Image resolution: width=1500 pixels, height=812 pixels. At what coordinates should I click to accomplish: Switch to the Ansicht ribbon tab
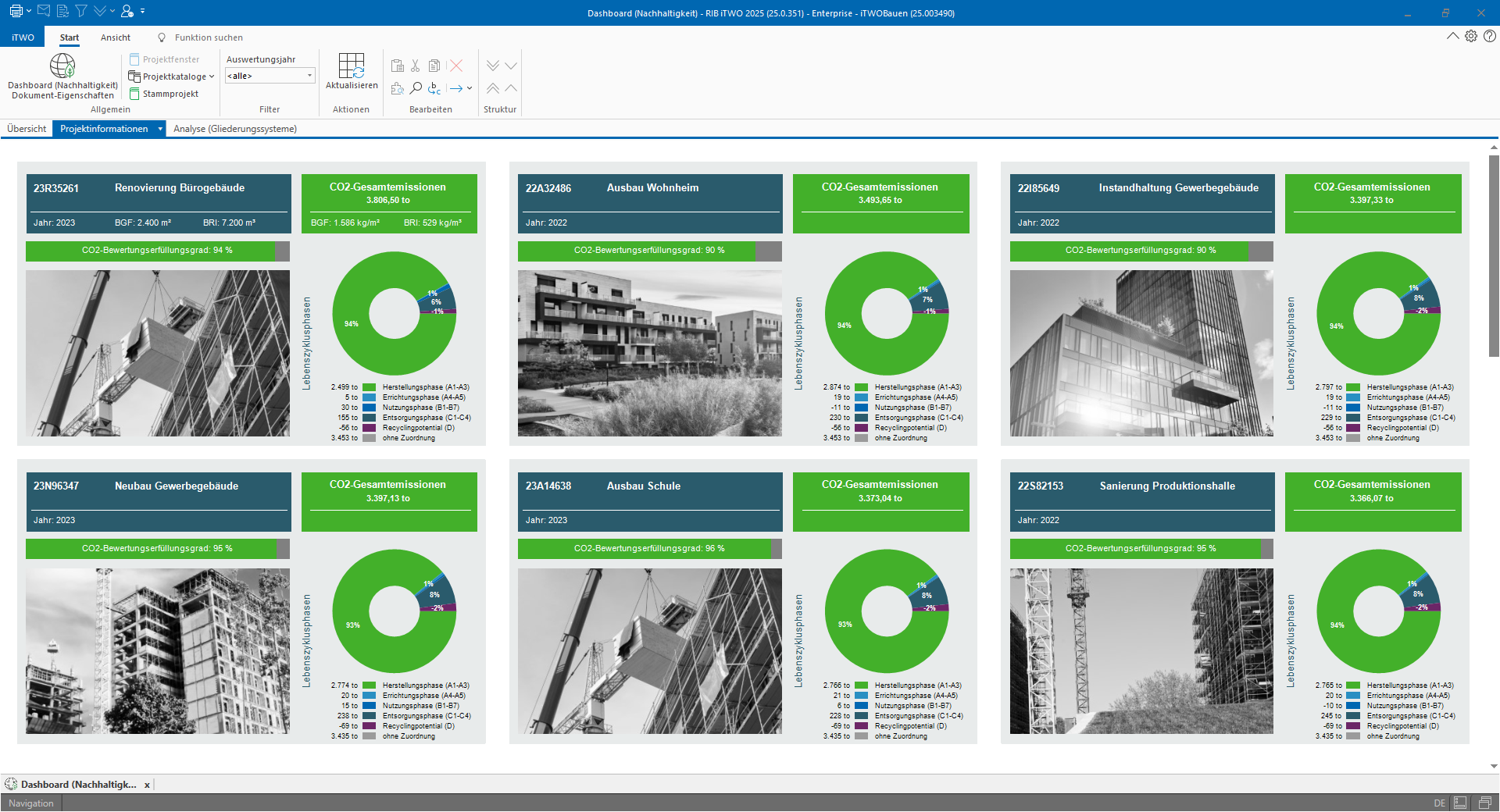click(x=116, y=37)
